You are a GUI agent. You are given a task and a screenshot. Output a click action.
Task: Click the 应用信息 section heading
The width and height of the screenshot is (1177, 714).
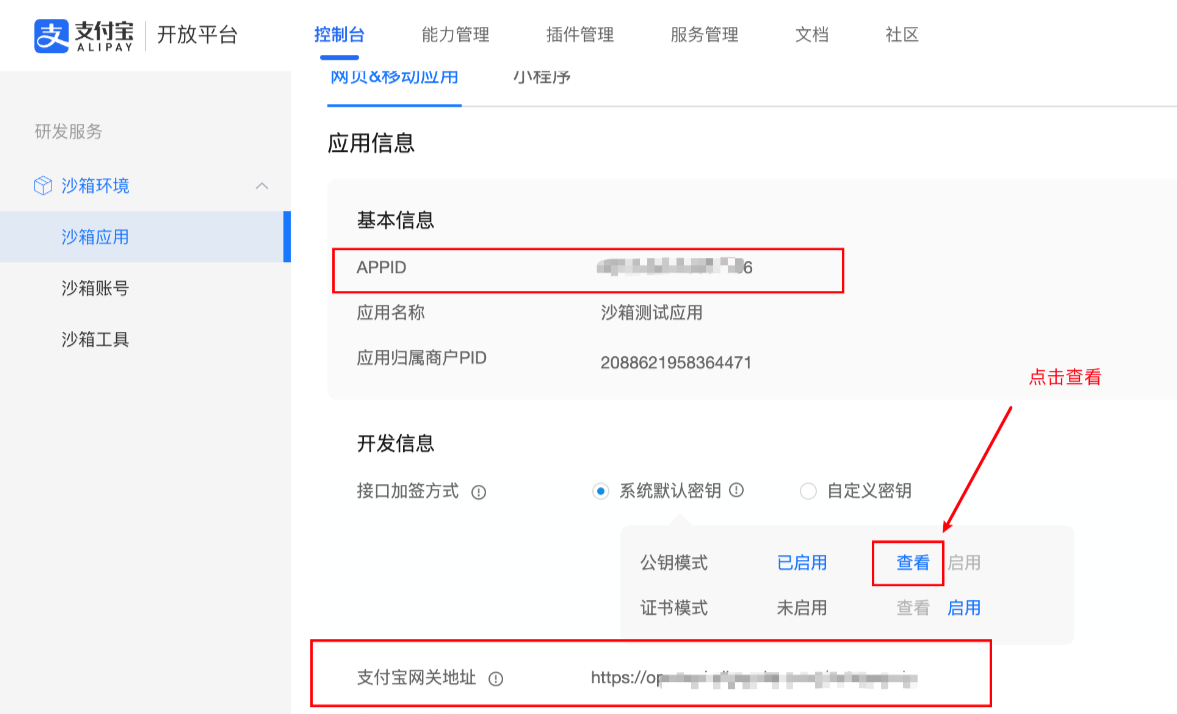371,143
